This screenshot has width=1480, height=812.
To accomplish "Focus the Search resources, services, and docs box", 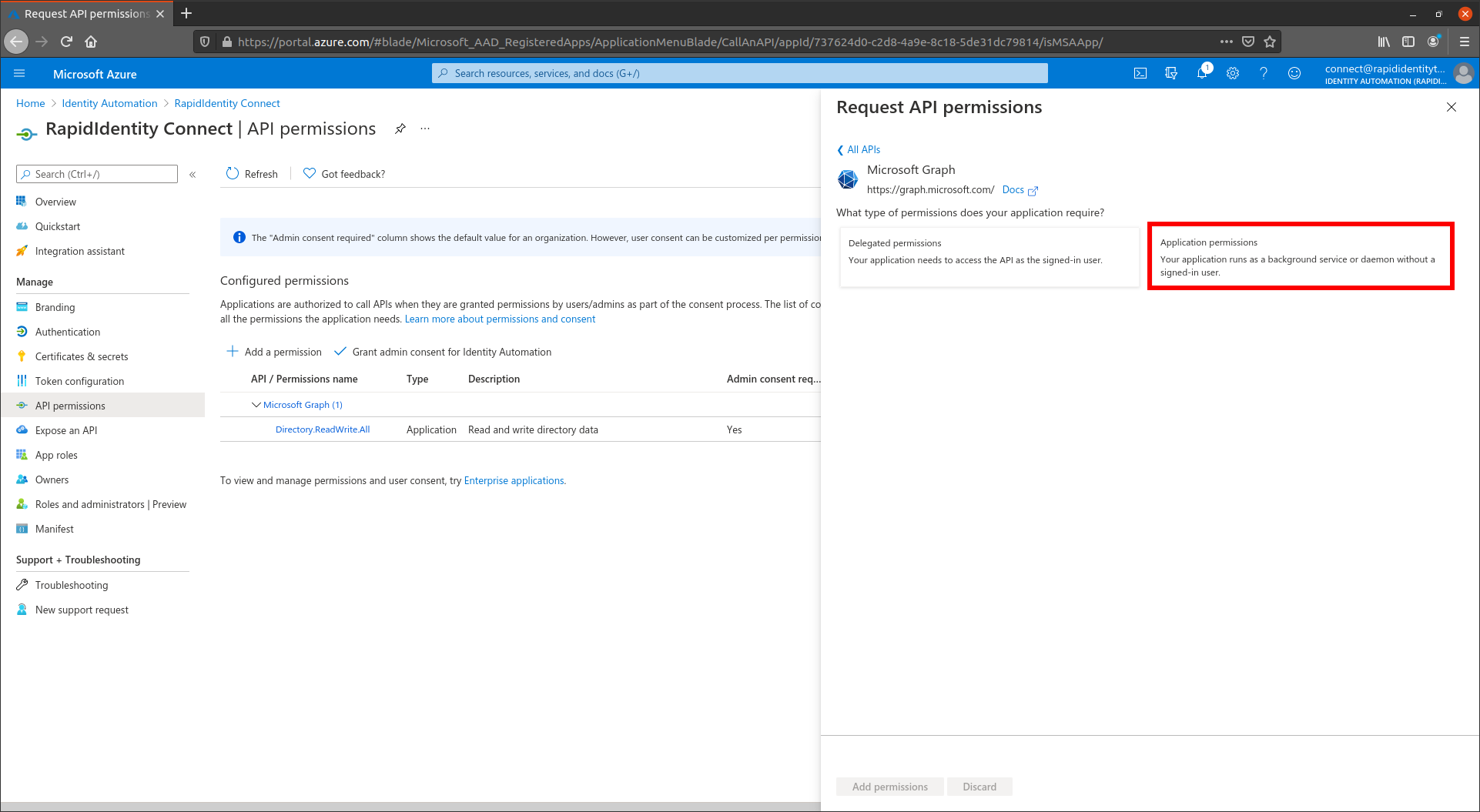I will click(x=739, y=73).
